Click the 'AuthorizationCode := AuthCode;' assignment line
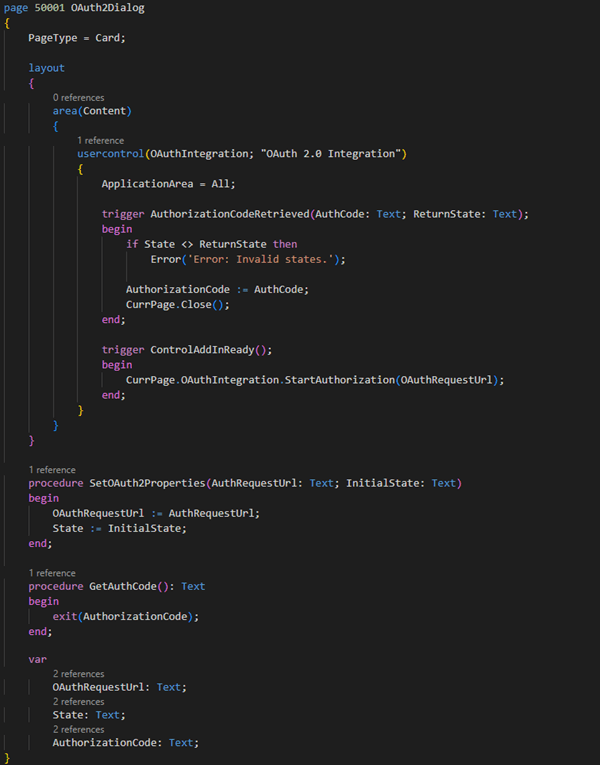Image resolution: width=600 pixels, height=766 pixels. [x=217, y=290]
